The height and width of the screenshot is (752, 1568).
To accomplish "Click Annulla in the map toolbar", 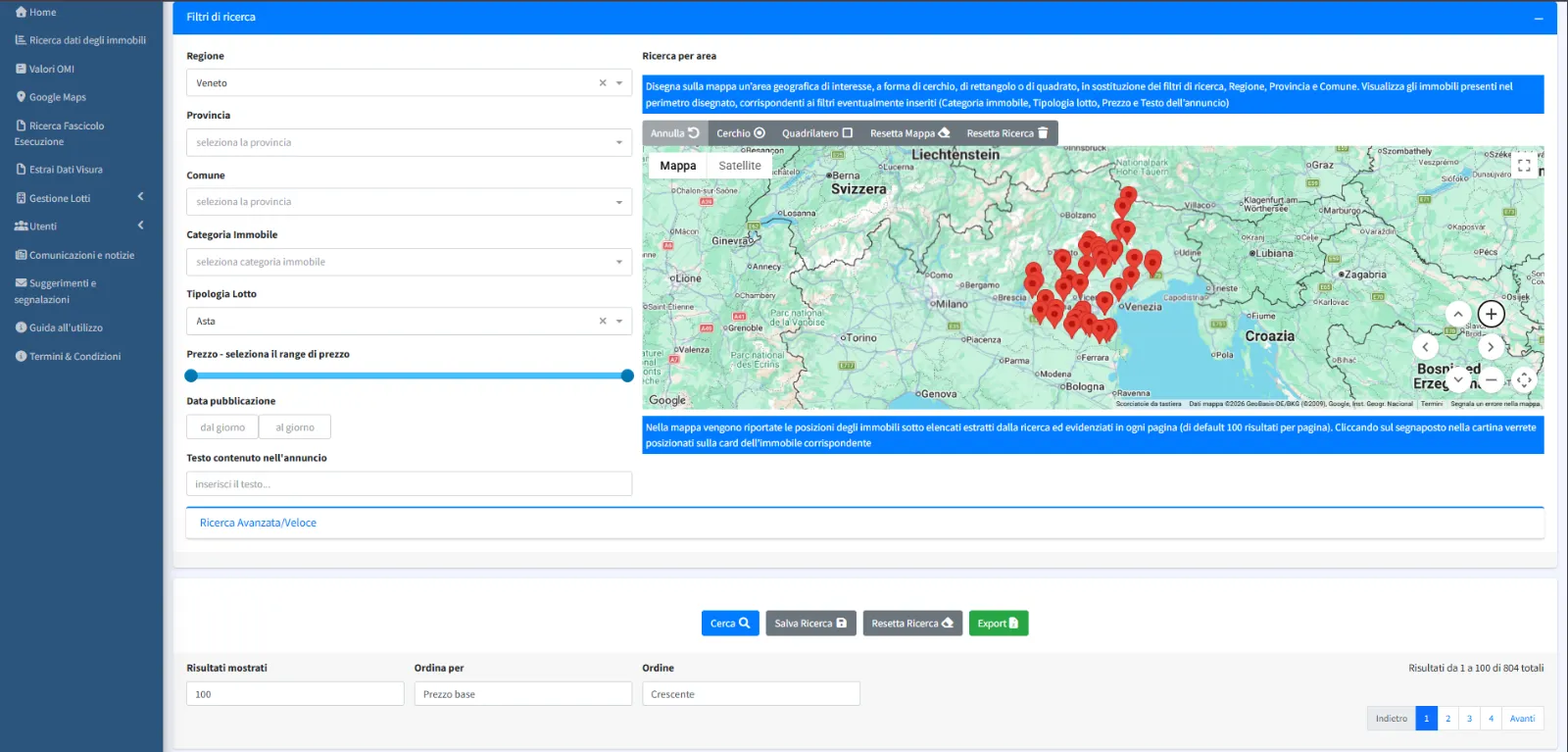I will tap(674, 133).
